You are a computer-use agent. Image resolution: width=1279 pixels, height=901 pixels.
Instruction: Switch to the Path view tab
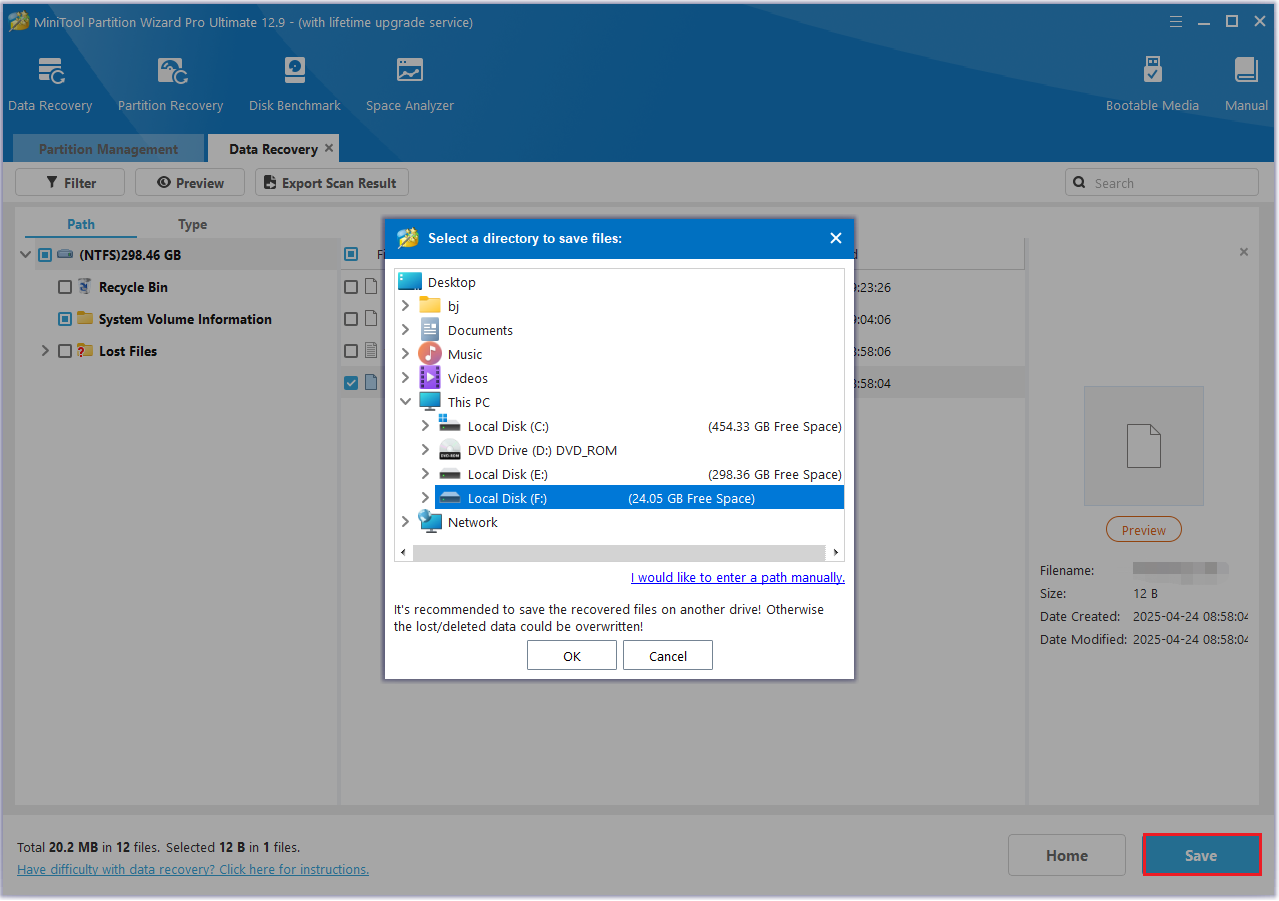click(x=81, y=224)
